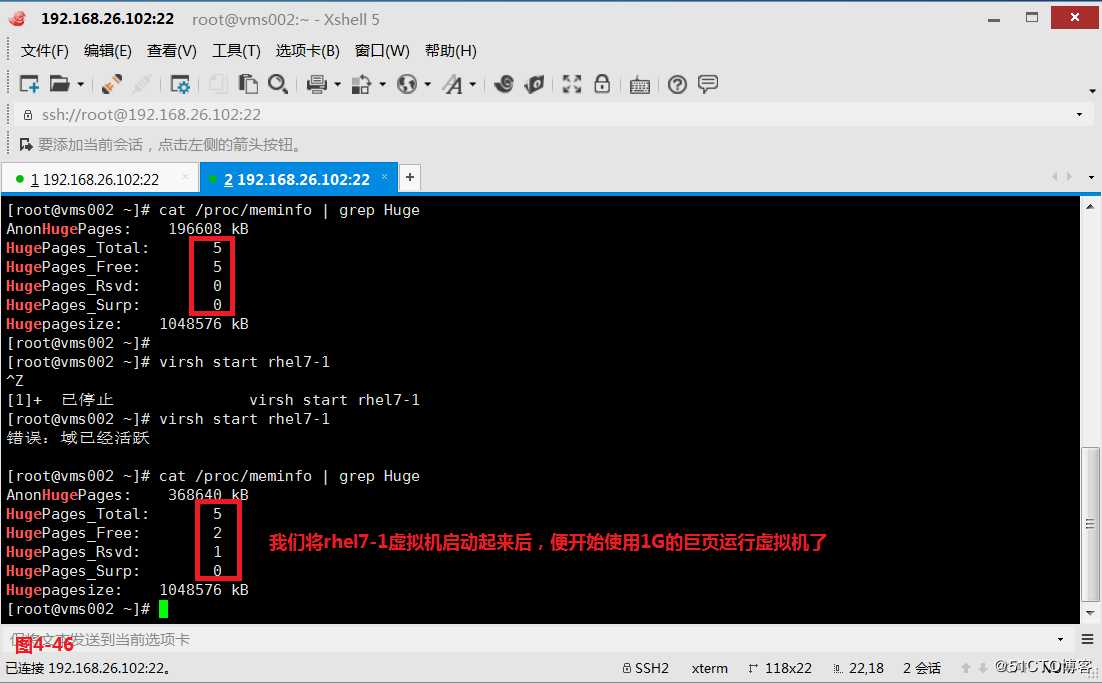The width and height of the screenshot is (1102, 683).
Task: Click the Lock screen padlock icon
Action: coord(602,84)
